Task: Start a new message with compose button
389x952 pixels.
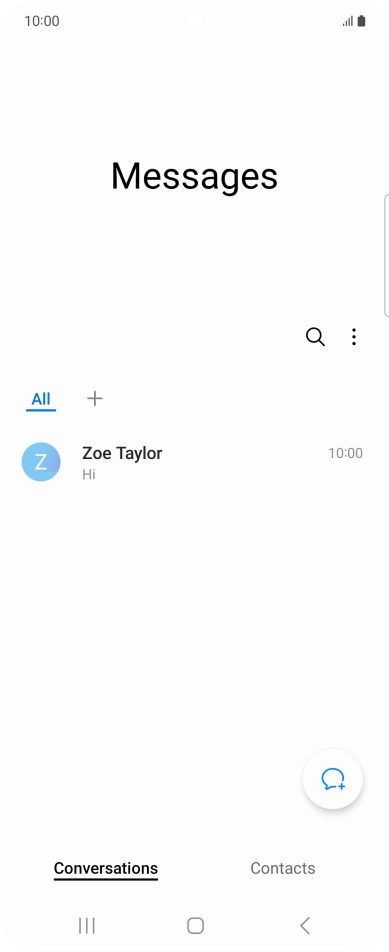Action: point(333,778)
